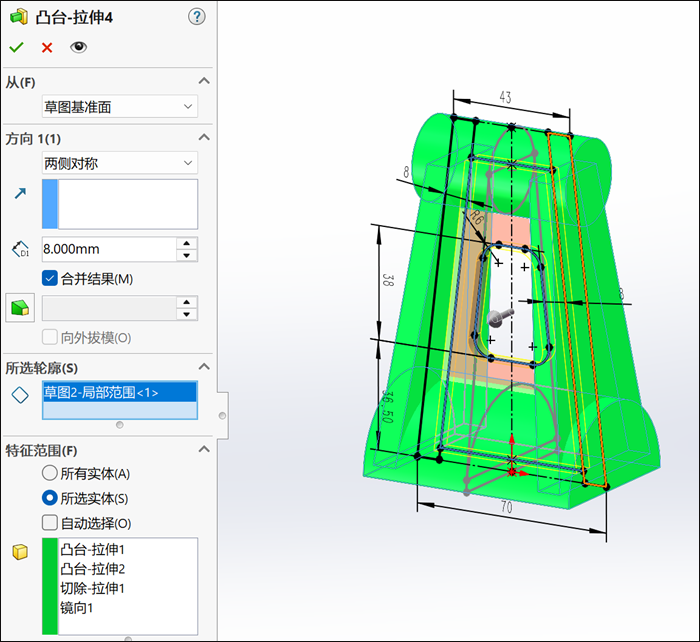
Task: Click the green checkmark to confirm feature
Action: pos(16,47)
